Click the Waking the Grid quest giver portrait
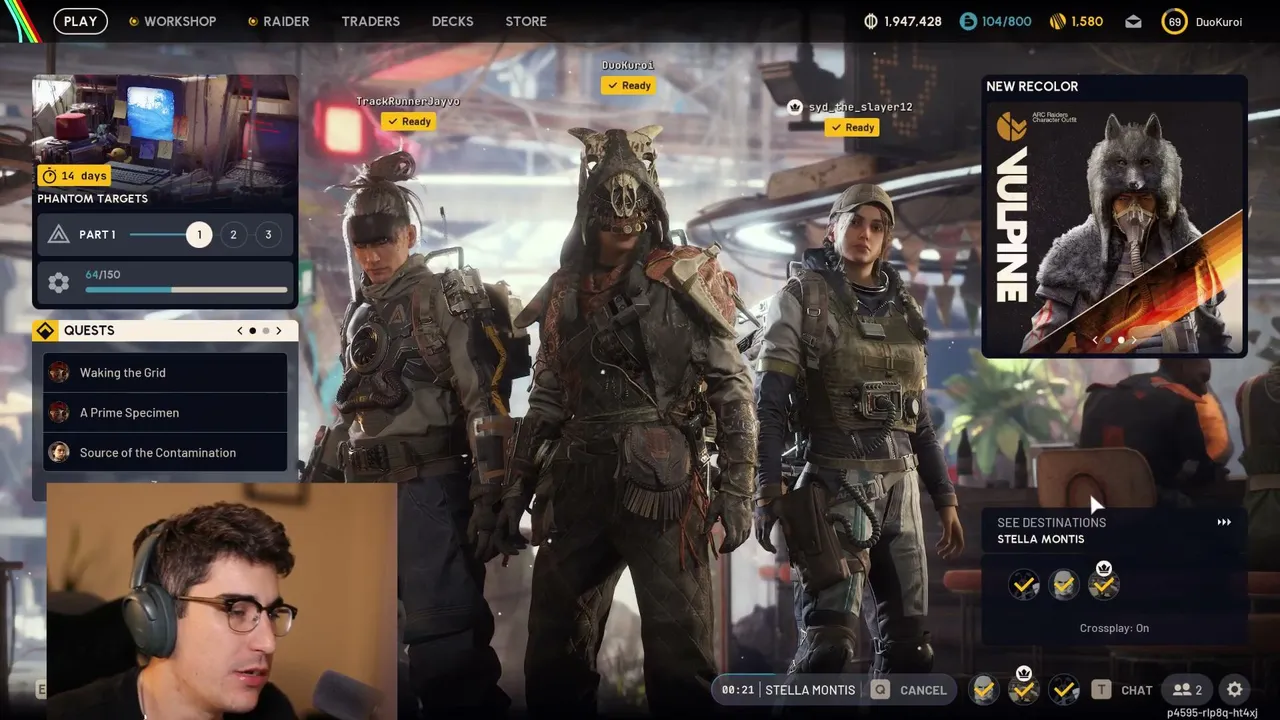 (59, 372)
